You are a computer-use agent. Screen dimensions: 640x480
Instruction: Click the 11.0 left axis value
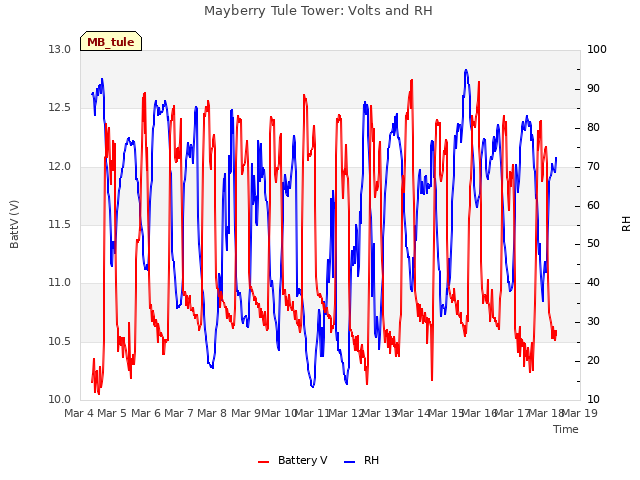pyautogui.click(x=60, y=283)
